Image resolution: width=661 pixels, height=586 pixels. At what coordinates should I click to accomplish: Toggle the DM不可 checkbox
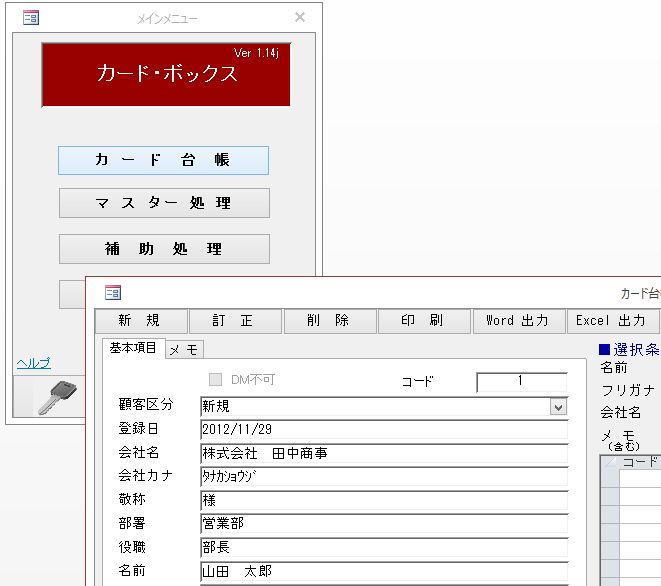[x=215, y=379]
